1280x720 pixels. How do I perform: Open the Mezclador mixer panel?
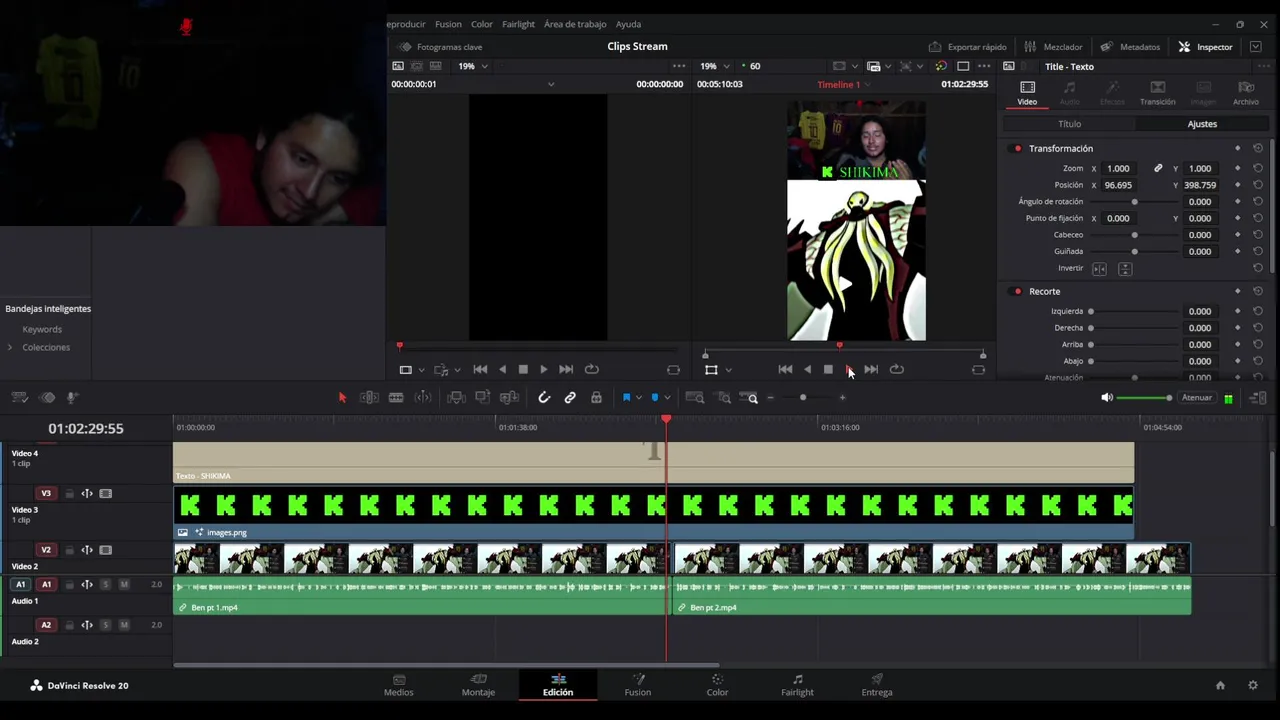click(1053, 47)
